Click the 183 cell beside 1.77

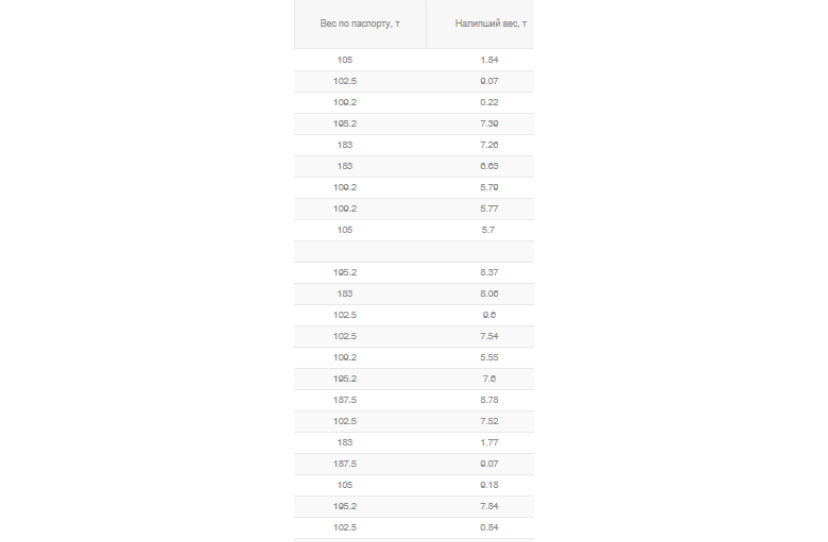pos(345,442)
